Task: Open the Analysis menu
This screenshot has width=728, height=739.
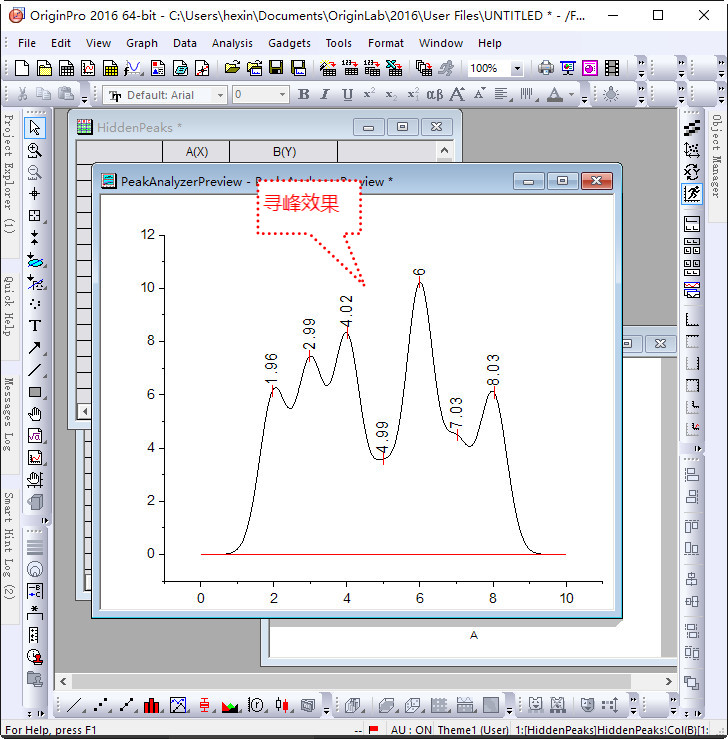Action: (232, 43)
